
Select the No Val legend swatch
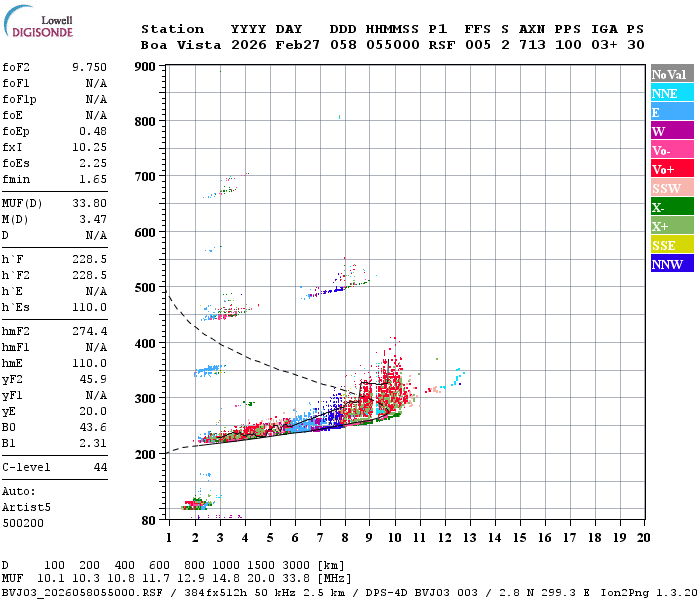click(x=672, y=74)
